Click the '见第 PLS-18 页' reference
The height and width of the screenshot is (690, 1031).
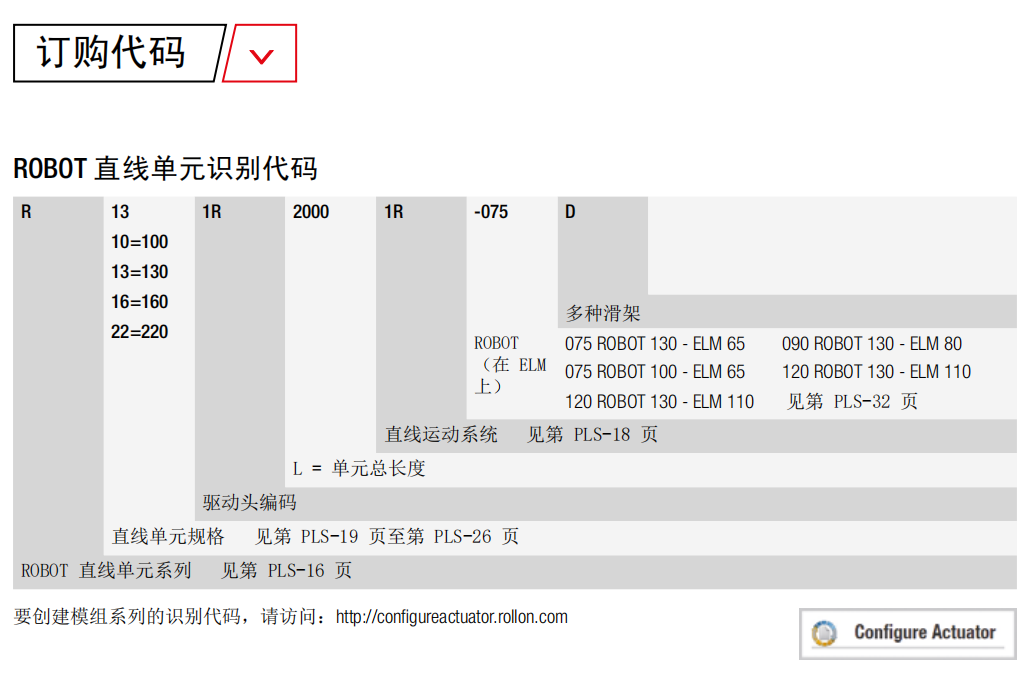[x=592, y=435]
